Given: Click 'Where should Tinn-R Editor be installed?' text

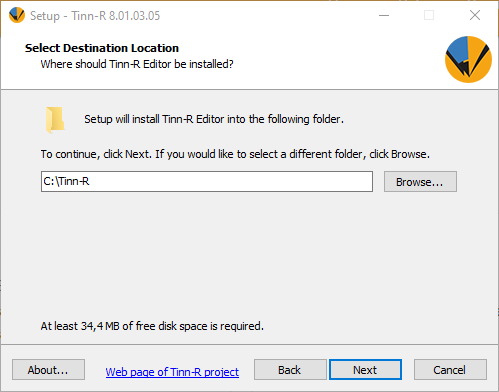Looking at the screenshot, I should 137,64.
